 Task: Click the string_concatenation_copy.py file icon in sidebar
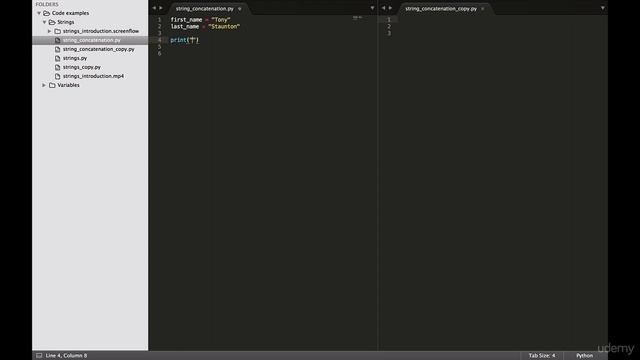(x=58, y=49)
